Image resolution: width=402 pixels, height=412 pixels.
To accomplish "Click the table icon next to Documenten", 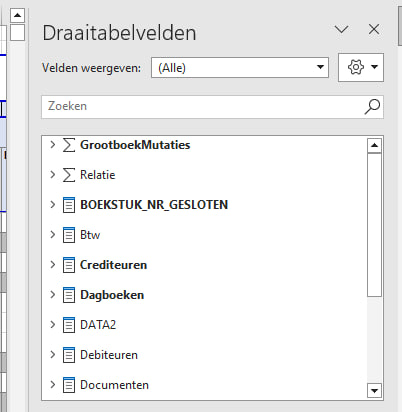I will [69, 385].
